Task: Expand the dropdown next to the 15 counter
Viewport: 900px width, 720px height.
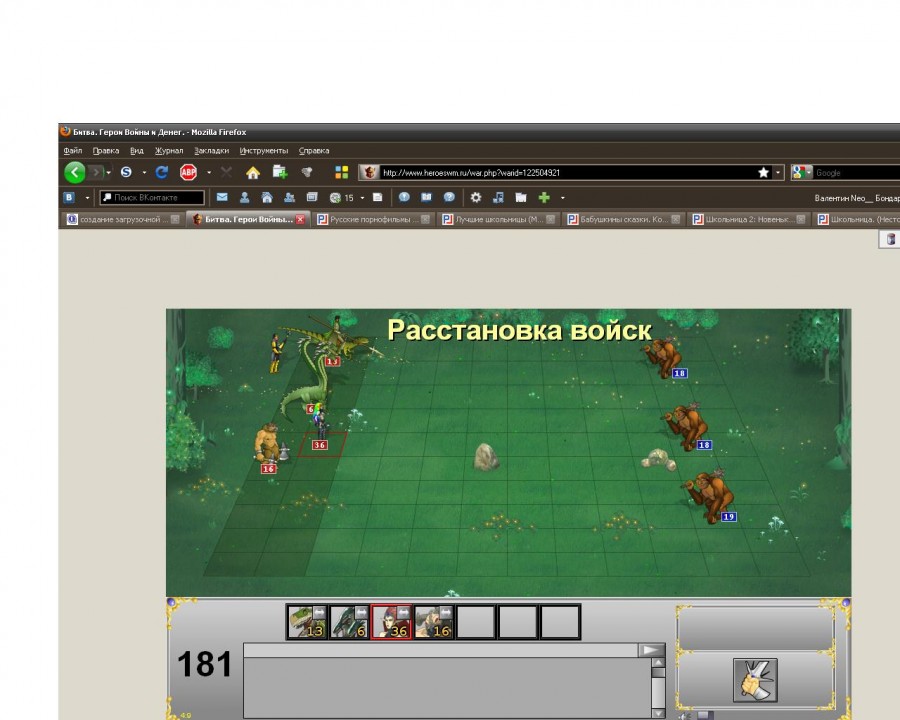Action: tap(362, 198)
